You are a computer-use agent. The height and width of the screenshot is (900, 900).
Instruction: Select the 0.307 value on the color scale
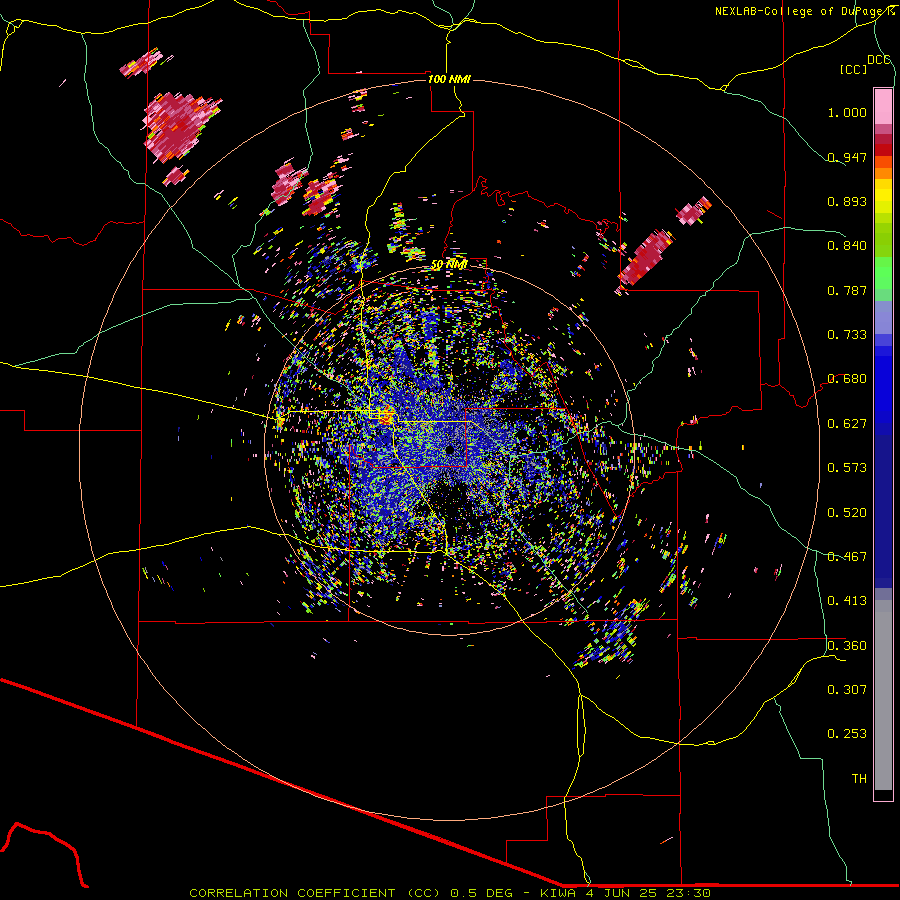(847, 690)
